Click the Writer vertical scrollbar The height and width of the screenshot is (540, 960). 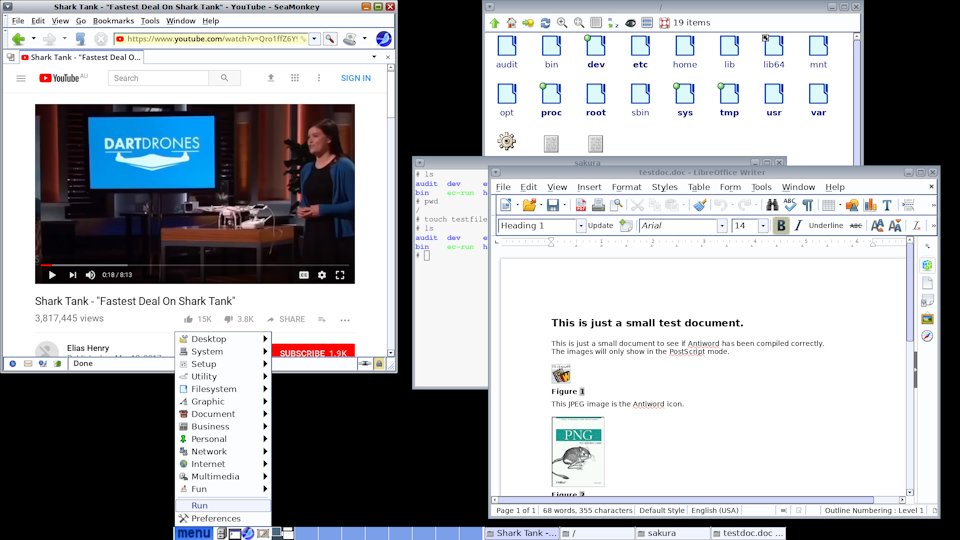point(910,366)
